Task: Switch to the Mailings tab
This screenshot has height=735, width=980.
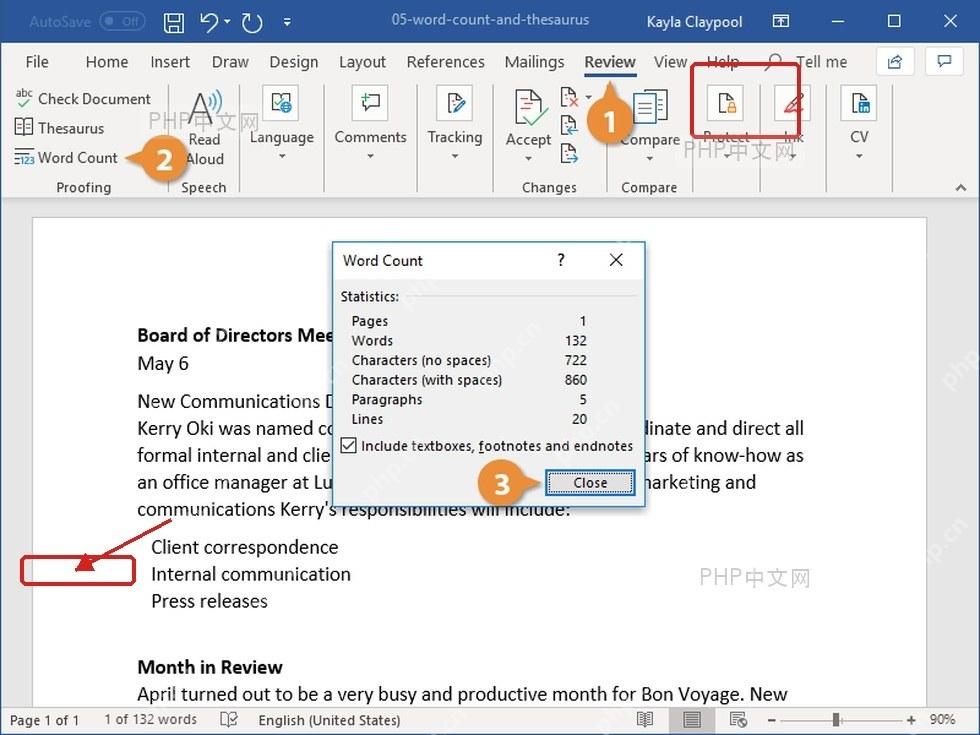Action: pyautogui.click(x=534, y=62)
